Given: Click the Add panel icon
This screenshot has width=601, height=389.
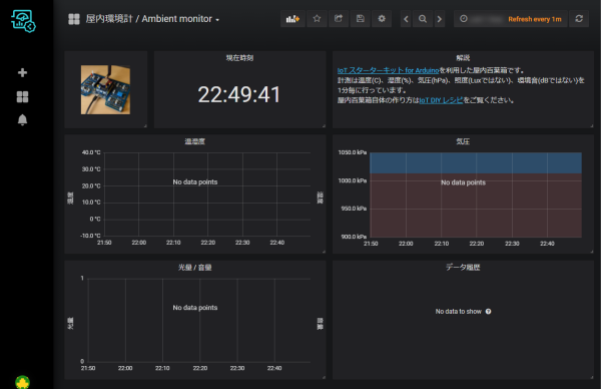Looking at the screenshot, I should point(292,19).
